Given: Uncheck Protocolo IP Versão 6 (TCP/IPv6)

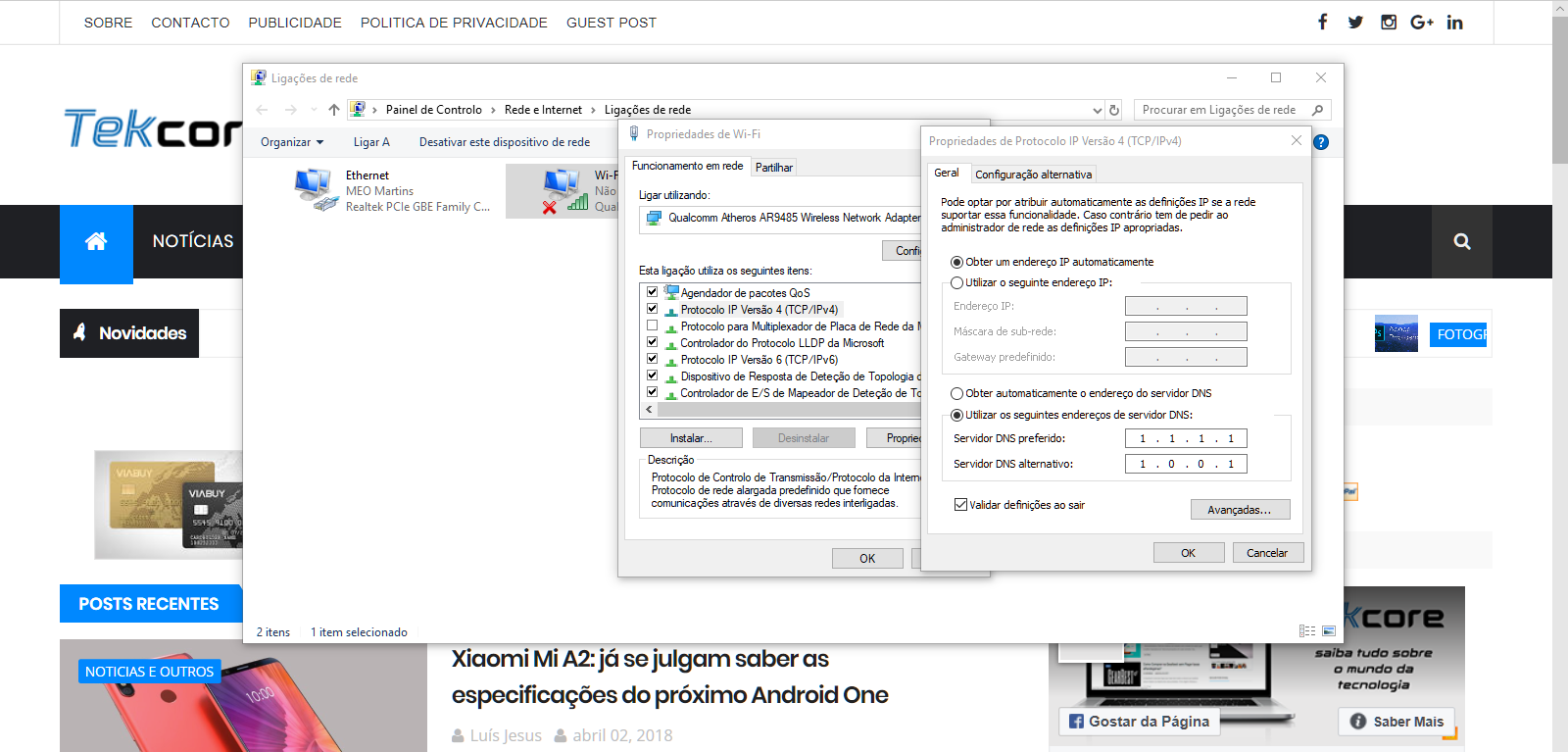Looking at the screenshot, I should pos(652,359).
